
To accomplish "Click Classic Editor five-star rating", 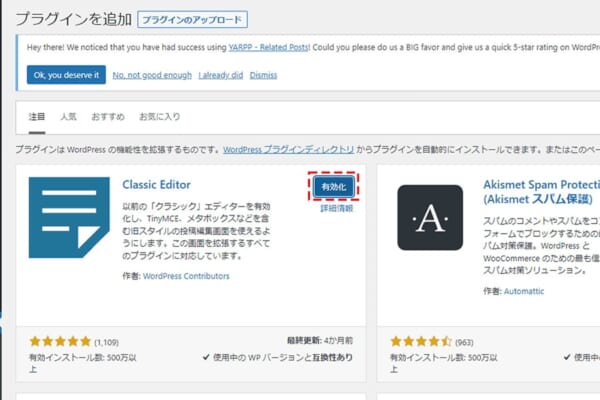I will click(60, 341).
